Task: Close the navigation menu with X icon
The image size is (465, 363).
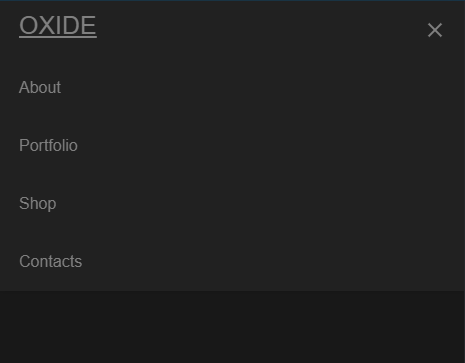Action: (435, 30)
